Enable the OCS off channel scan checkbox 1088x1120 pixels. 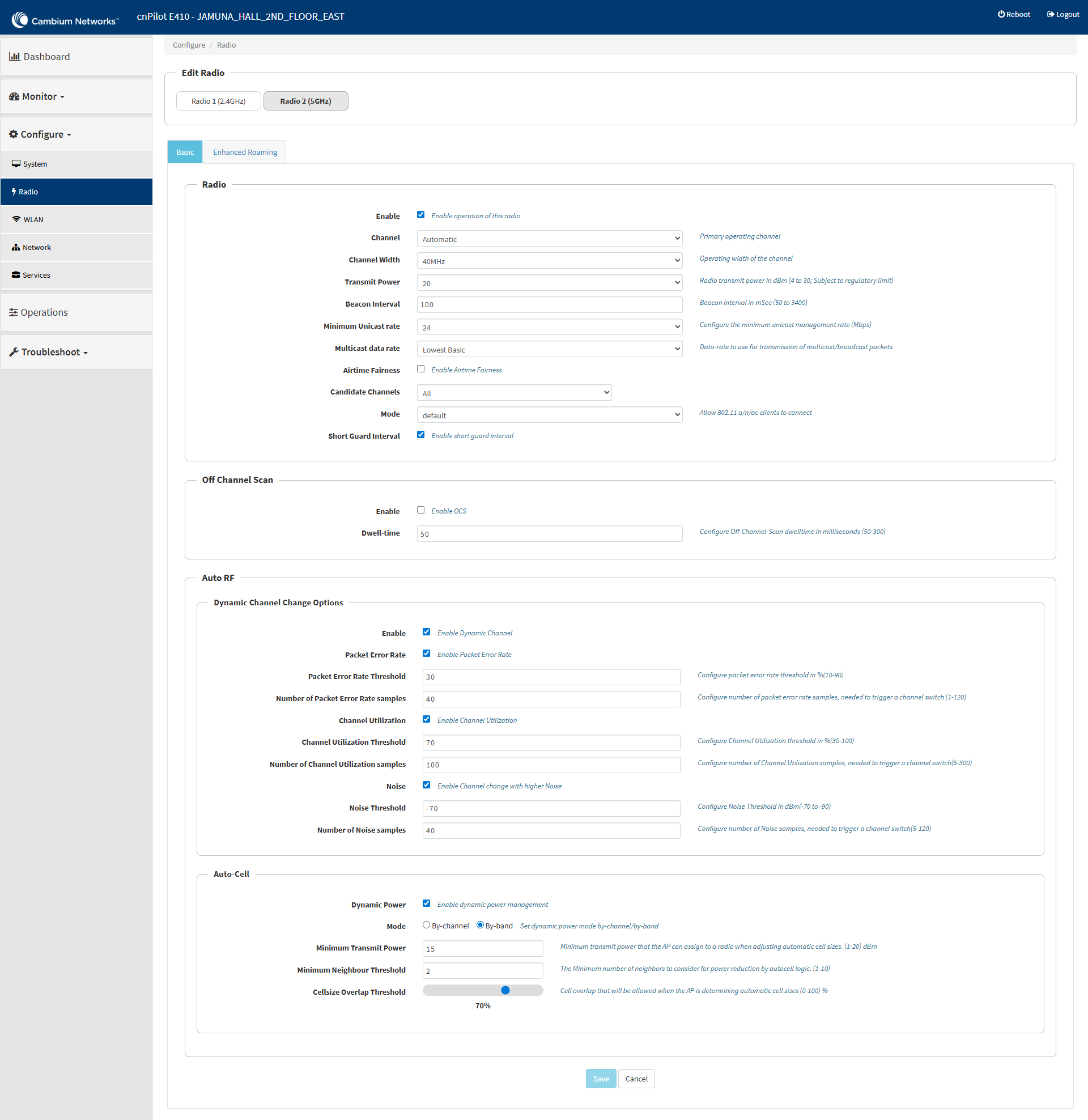coord(420,510)
